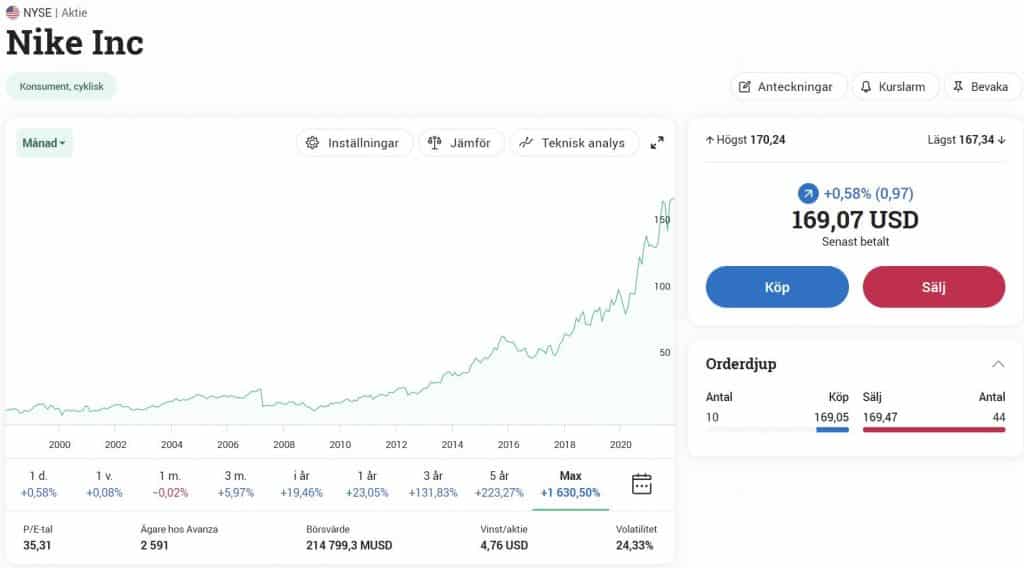Click the US flag NYSE icon
The width and height of the screenshot is (1024, 568).
pyautogui.click(x=12, y=12)
